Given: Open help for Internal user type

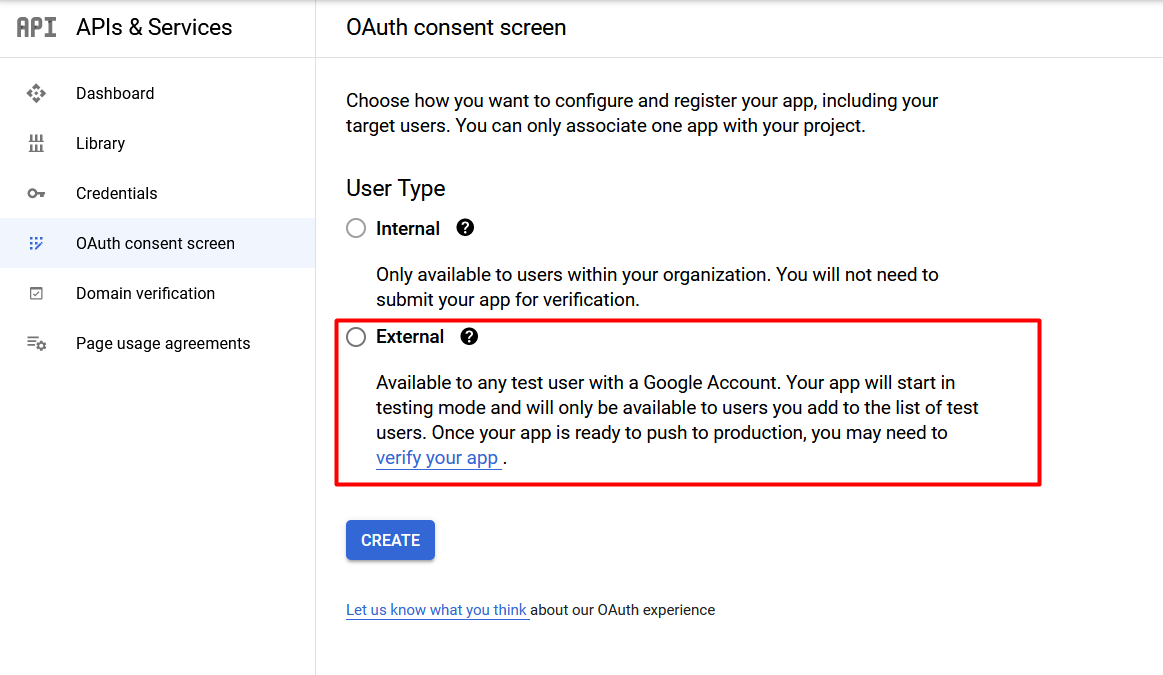Looking at the screenshot, I should click(465, 228).
